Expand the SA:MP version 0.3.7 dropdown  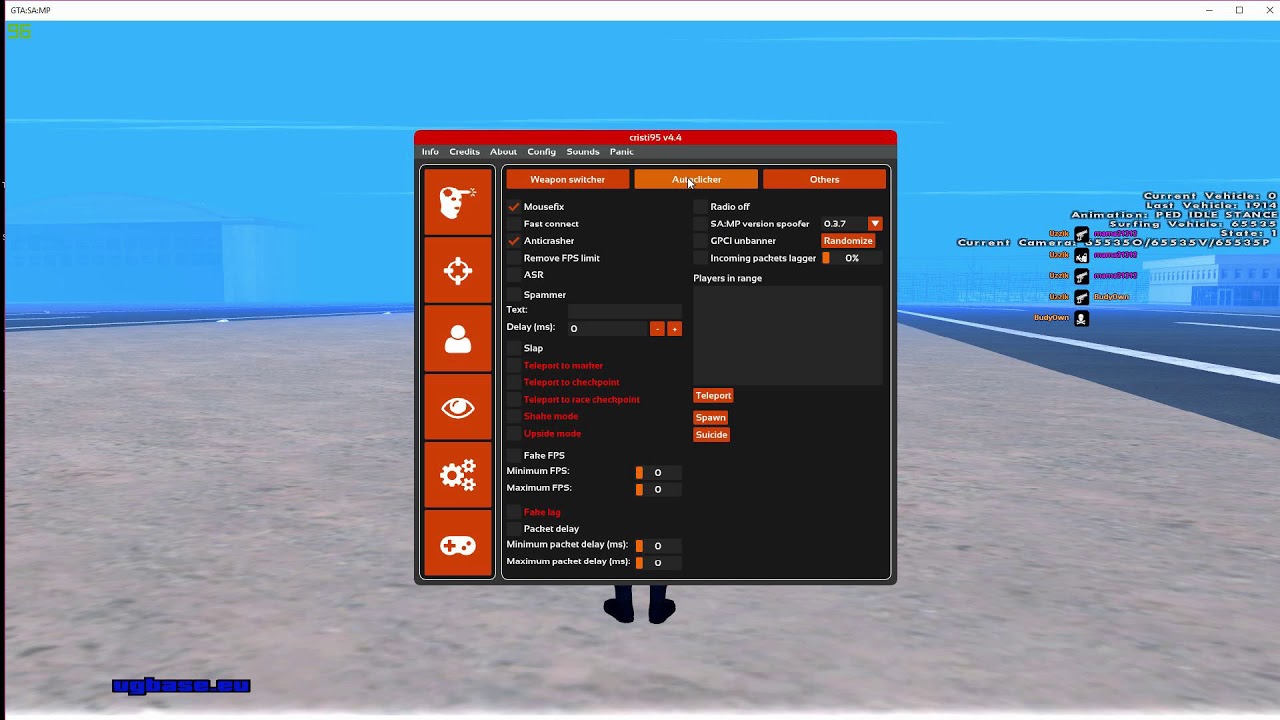click(x=875, y=224)
